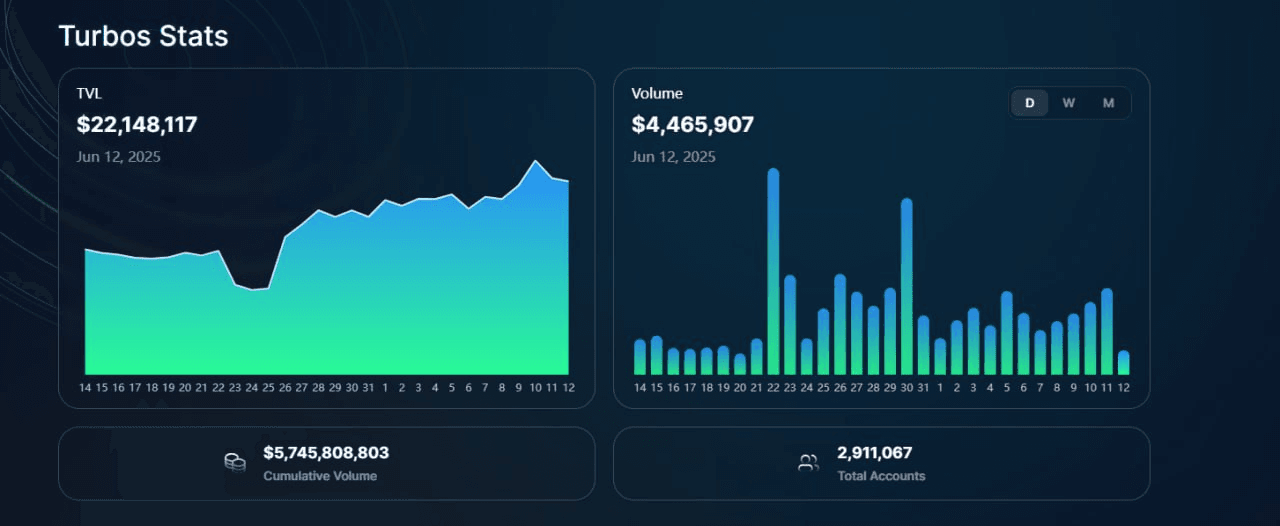This screenshot has height=526, width=1280.
Task: Switch volume chart to M monthly
Action: 1108,103
